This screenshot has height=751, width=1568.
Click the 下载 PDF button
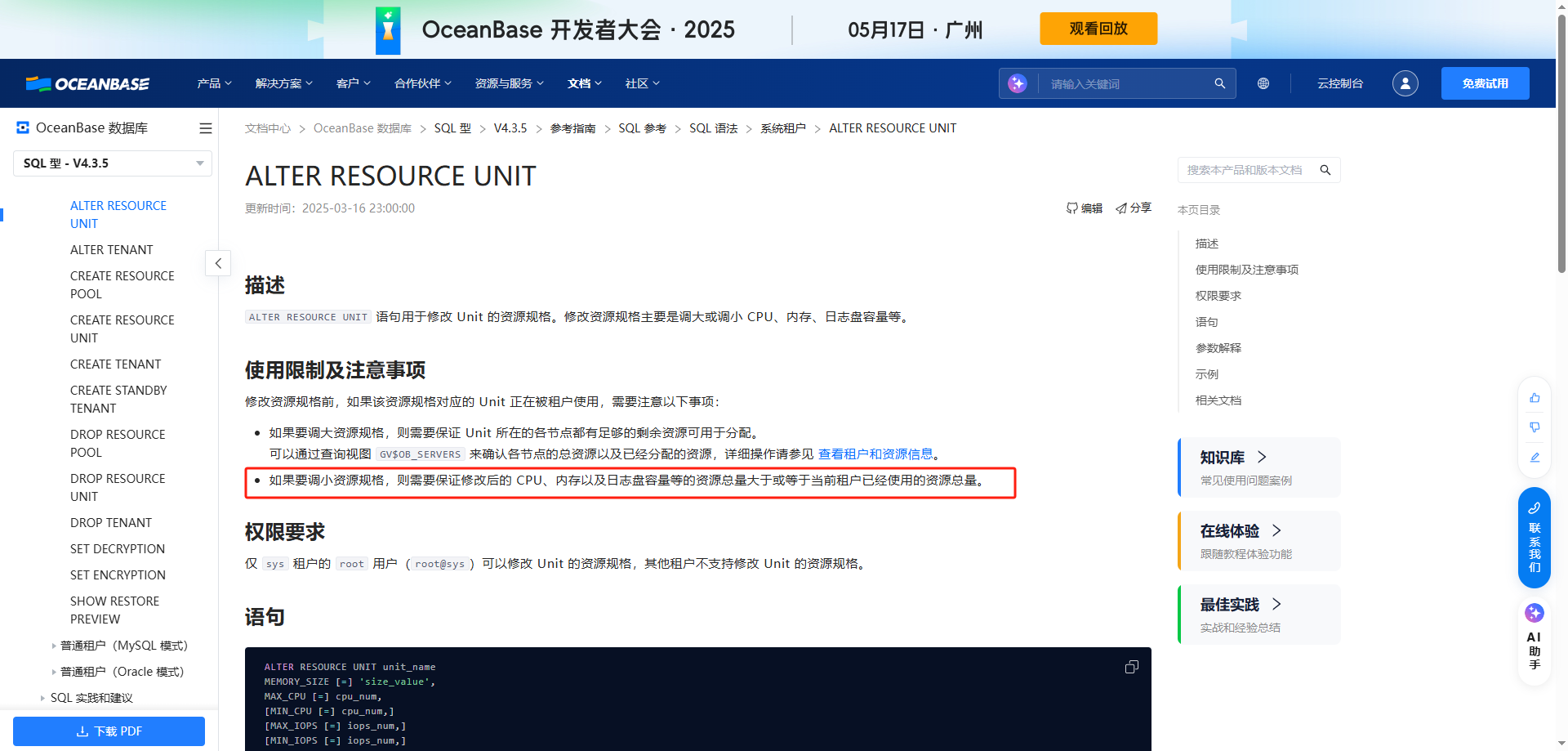tap(109, 731)
